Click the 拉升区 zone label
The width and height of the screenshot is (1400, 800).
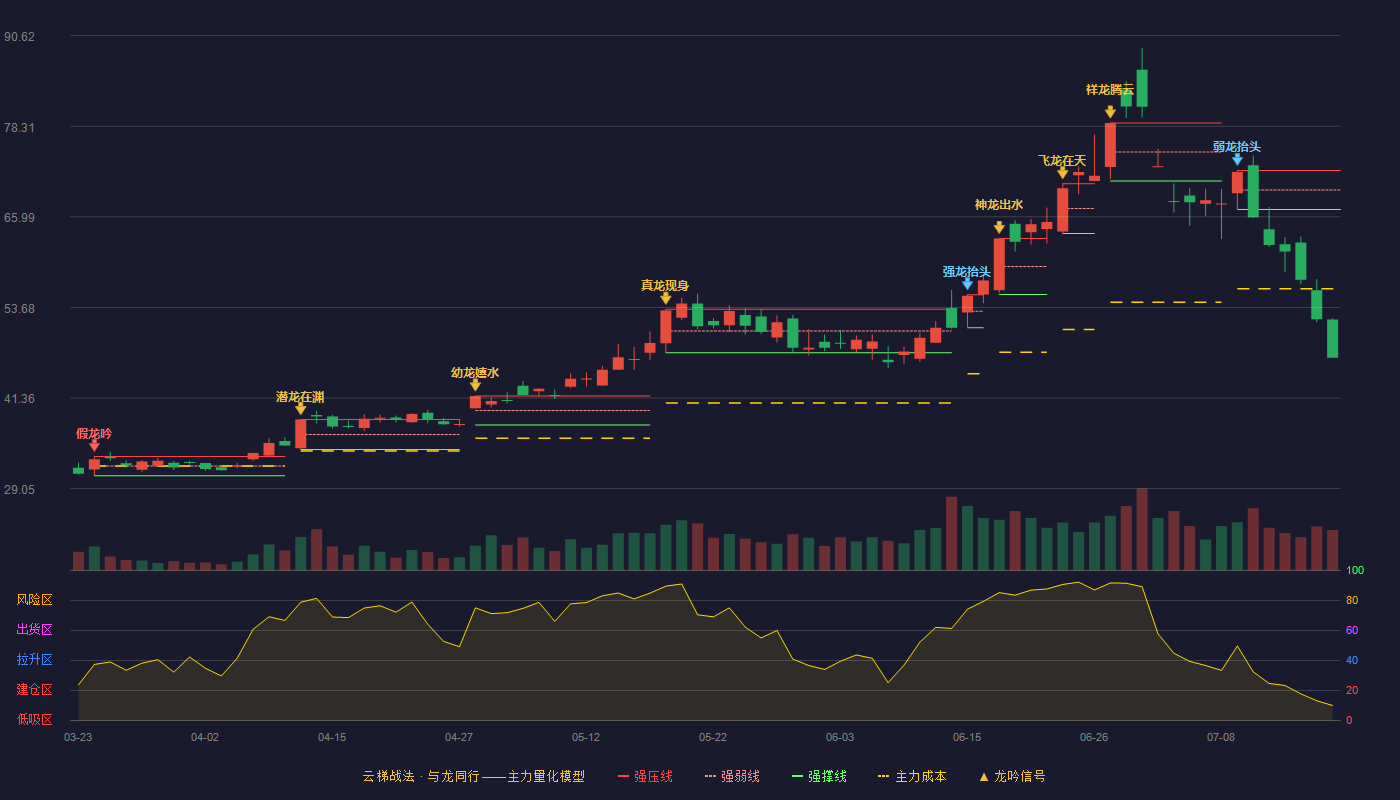34,660
